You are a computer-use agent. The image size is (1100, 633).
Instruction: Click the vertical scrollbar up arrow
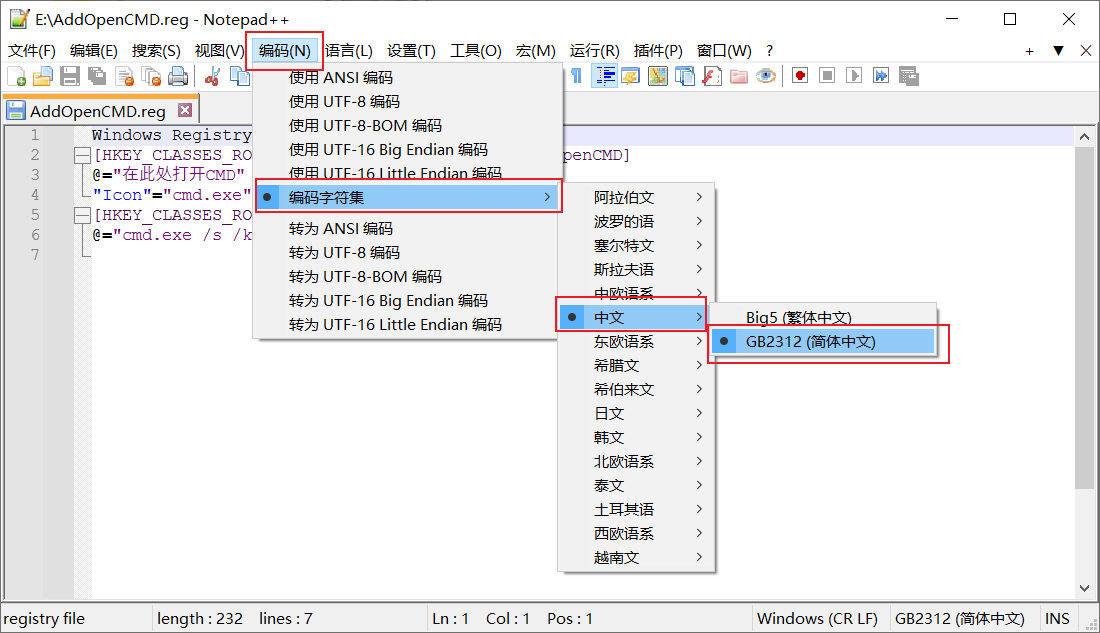click(x=1085, y=137)
